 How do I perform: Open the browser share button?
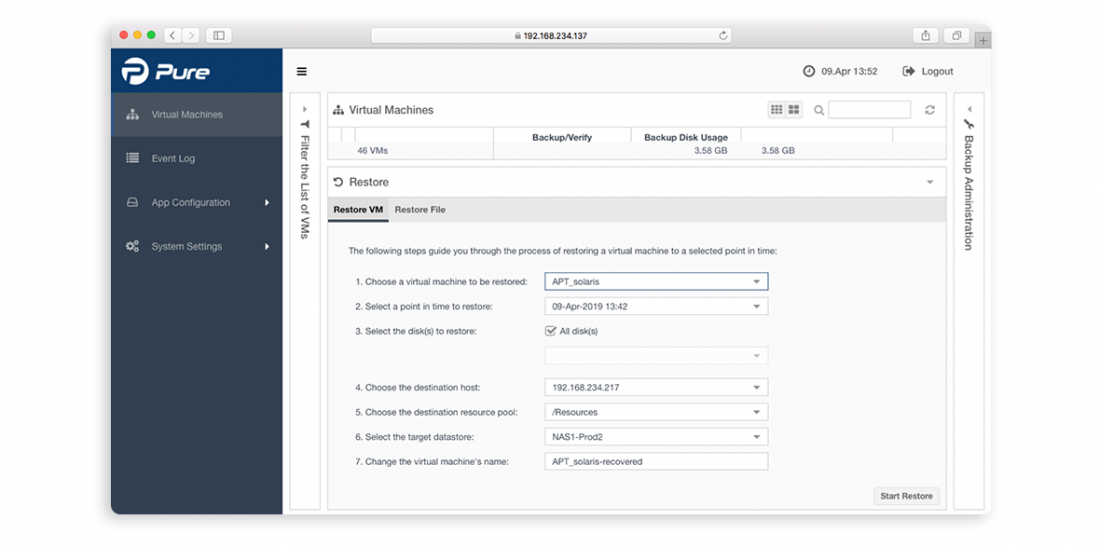(925, 35)
